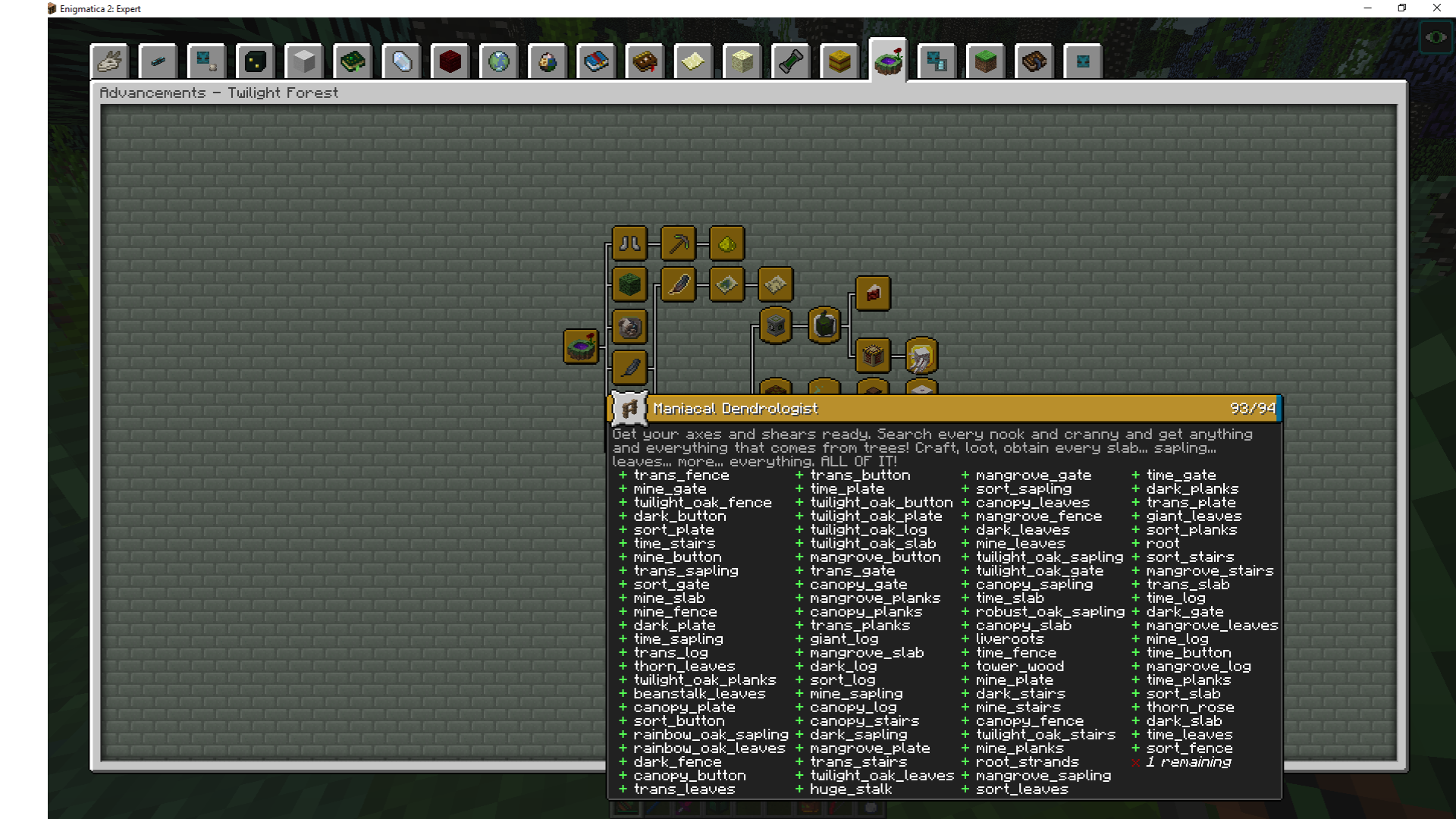Click the Maniacal Dendrologist banner icon
1456x819 pixels.
tap(629, 409)
